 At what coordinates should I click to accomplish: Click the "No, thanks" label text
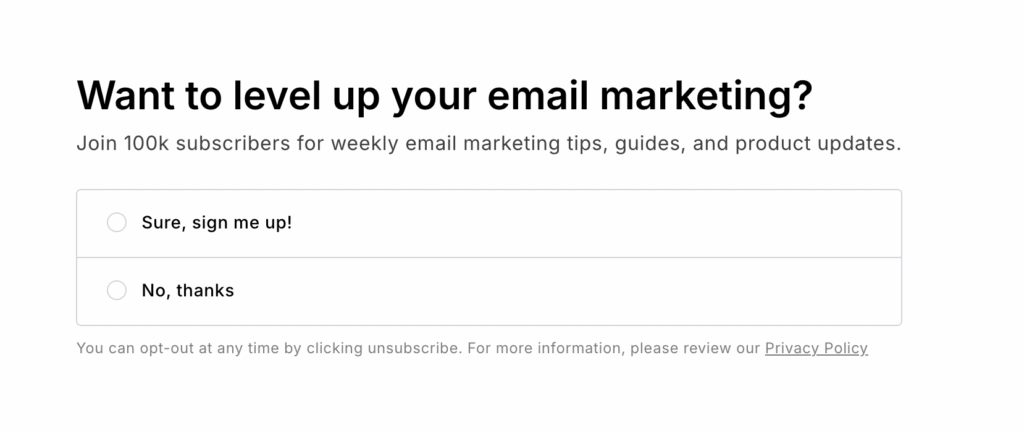188,291
